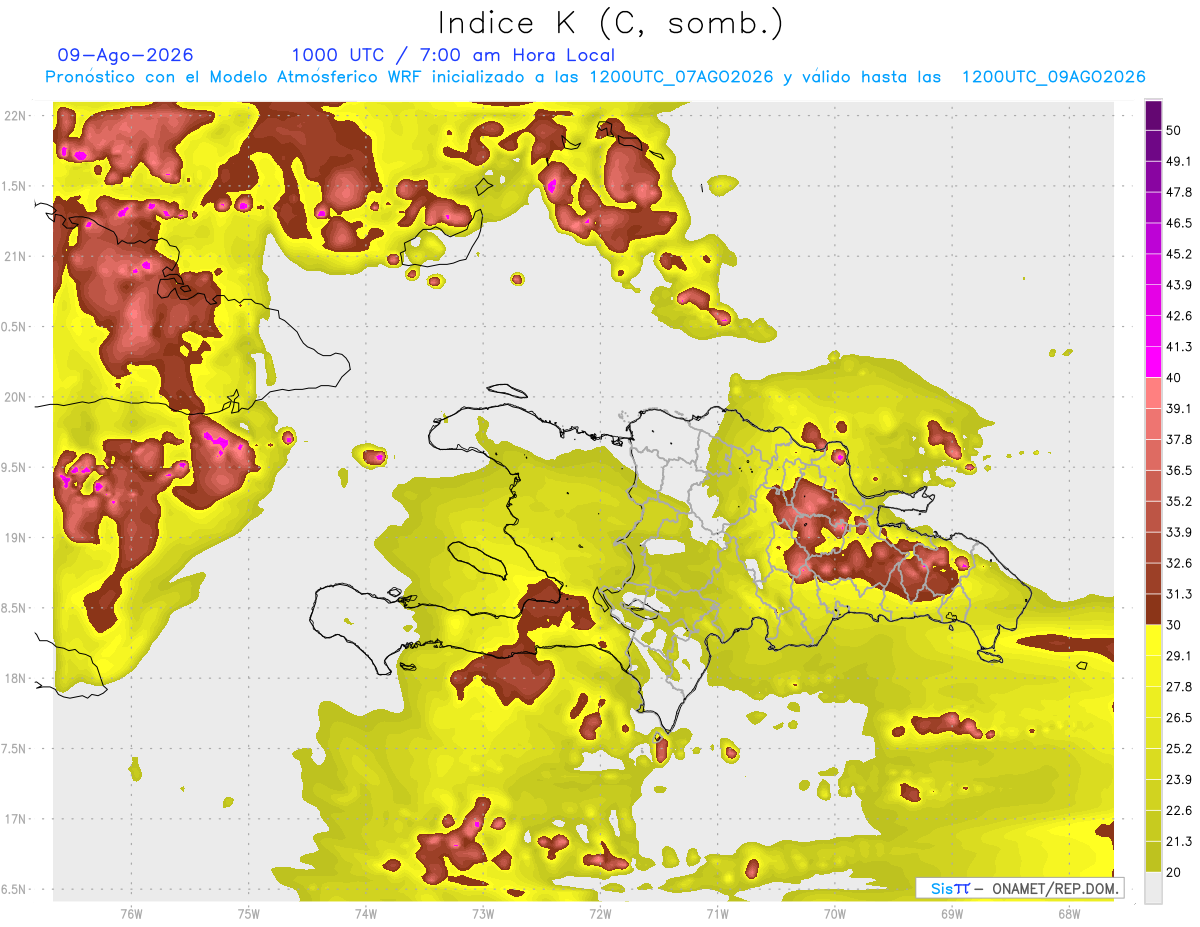Click the colorbar value 46.5
1200x927 pixels.
tap(1179, 223)
